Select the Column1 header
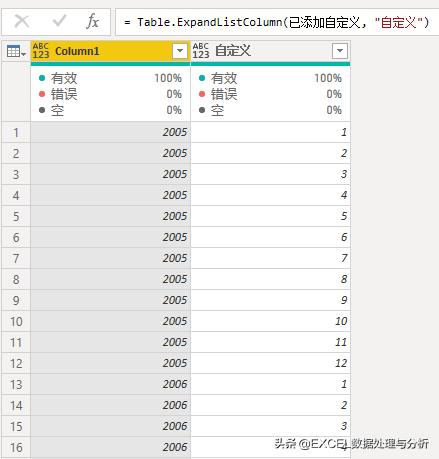Viewport: 439px width, 459px height. 110,51
